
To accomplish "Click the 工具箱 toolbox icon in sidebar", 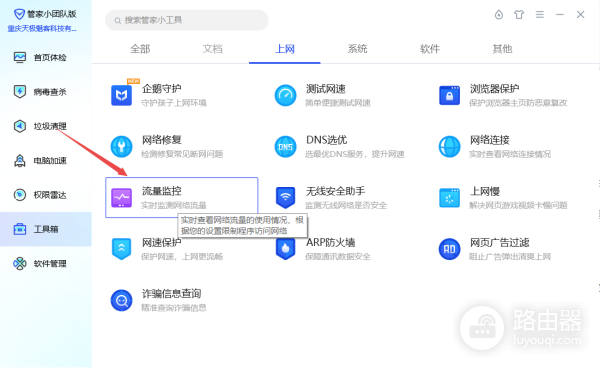I will tap(20, 229).
